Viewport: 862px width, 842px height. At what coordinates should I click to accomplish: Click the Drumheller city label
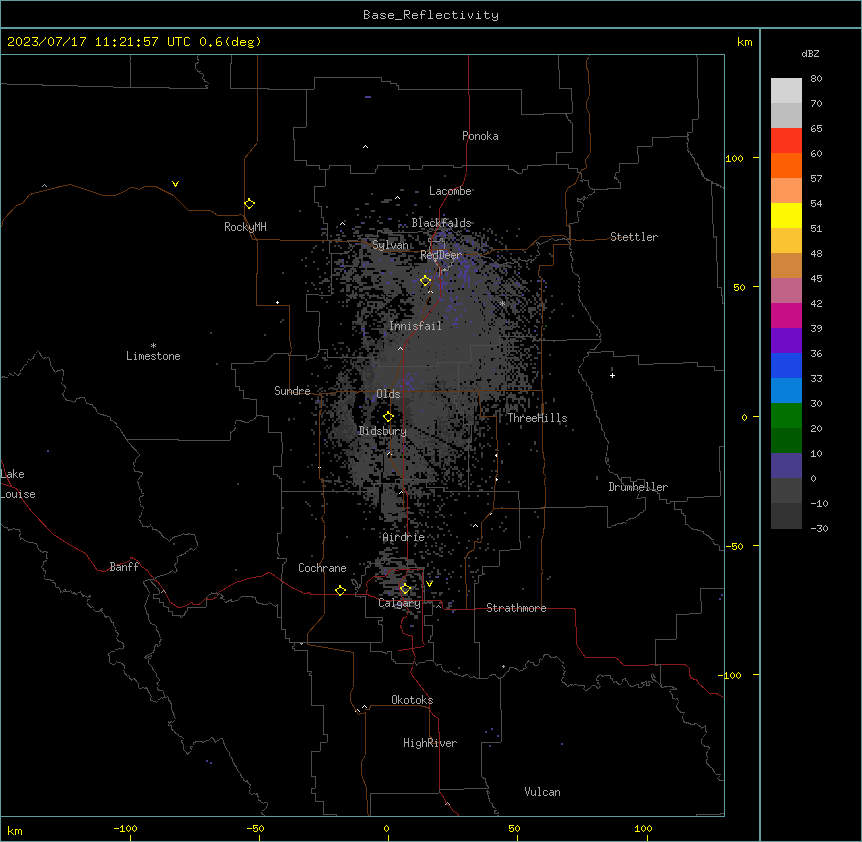click(638, 487)
